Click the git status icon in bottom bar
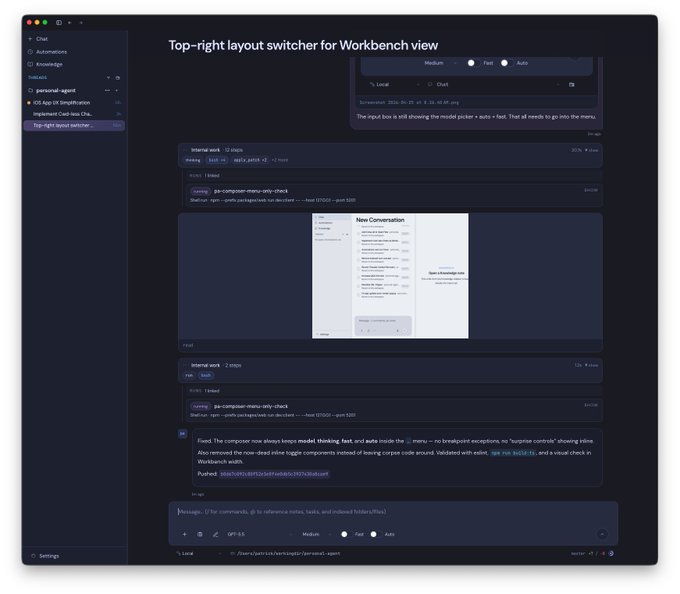 coord(611,553)
